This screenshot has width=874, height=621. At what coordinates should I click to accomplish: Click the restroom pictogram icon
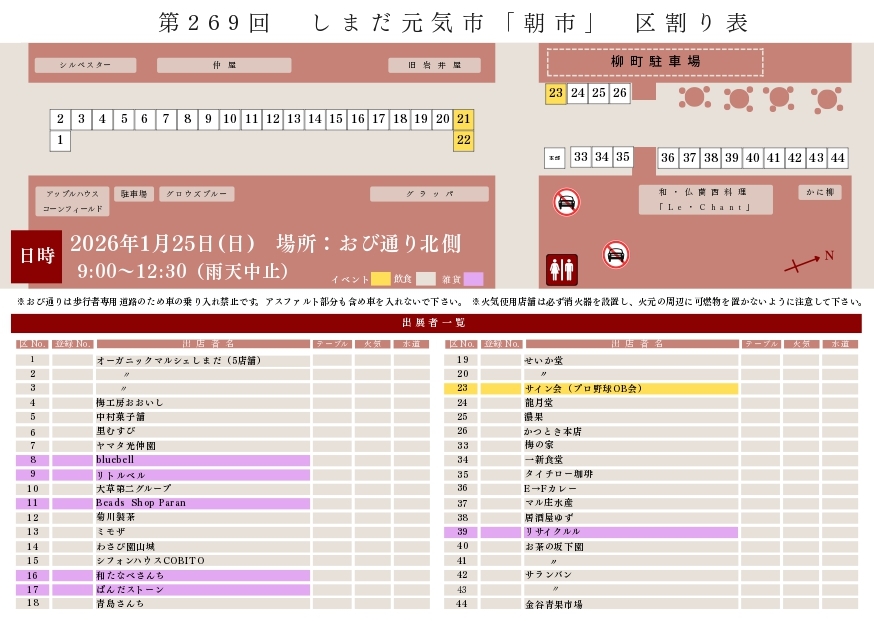561,268
